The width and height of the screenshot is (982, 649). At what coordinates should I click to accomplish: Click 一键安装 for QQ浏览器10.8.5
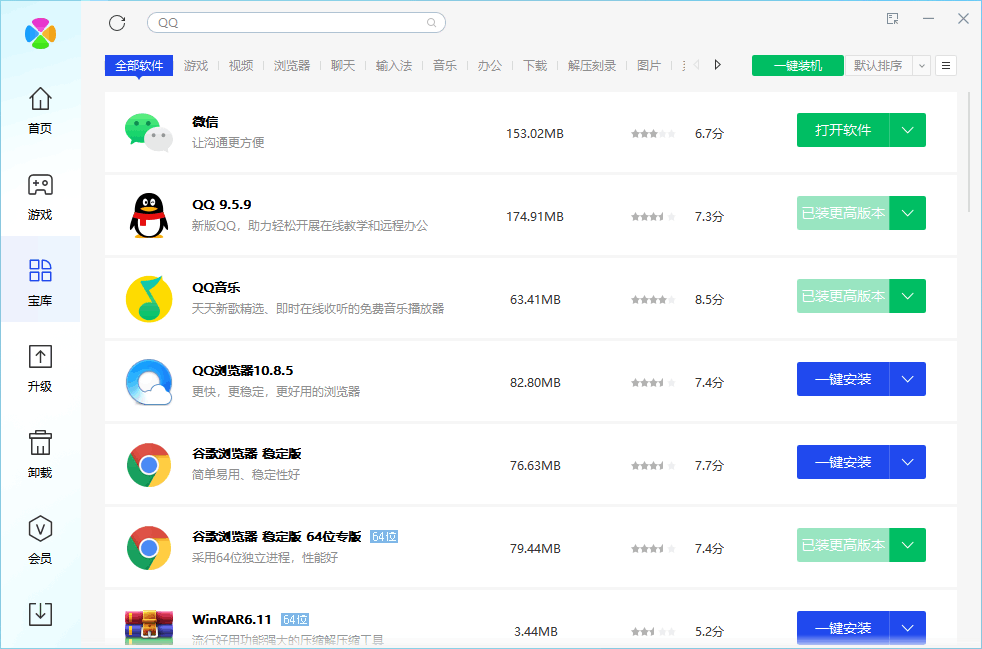point(843,379)
